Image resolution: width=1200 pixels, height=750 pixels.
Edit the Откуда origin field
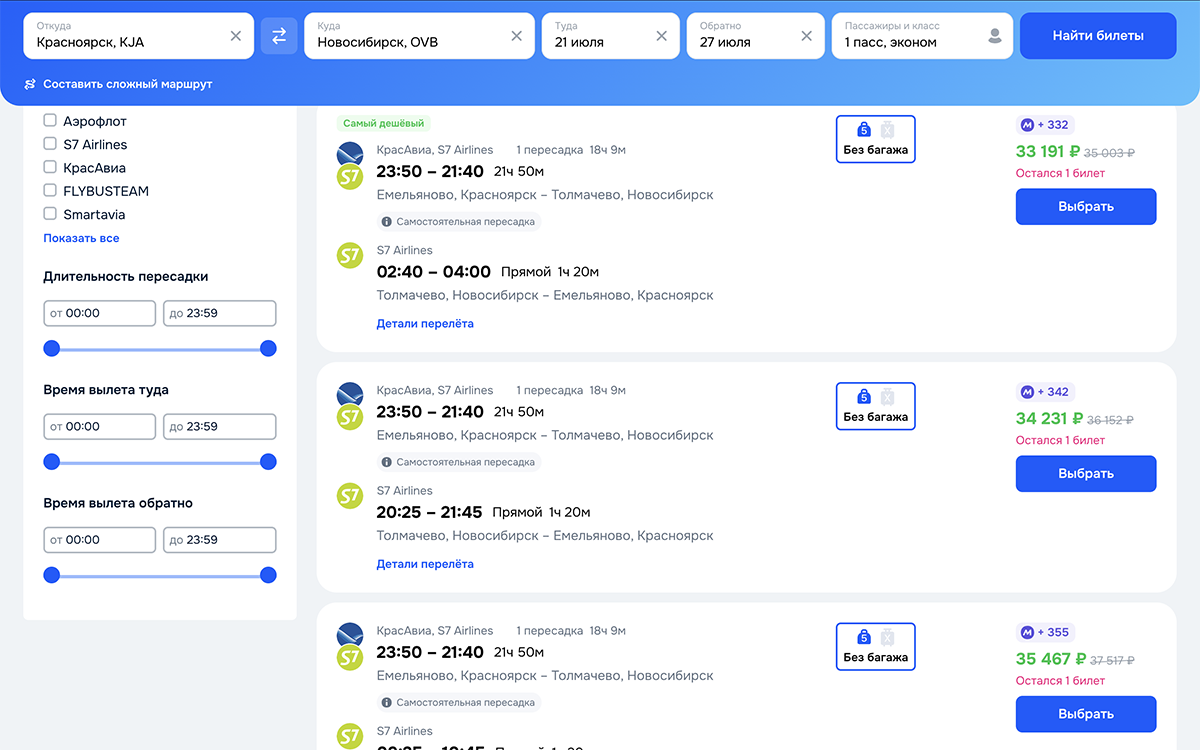pos(139,36)
